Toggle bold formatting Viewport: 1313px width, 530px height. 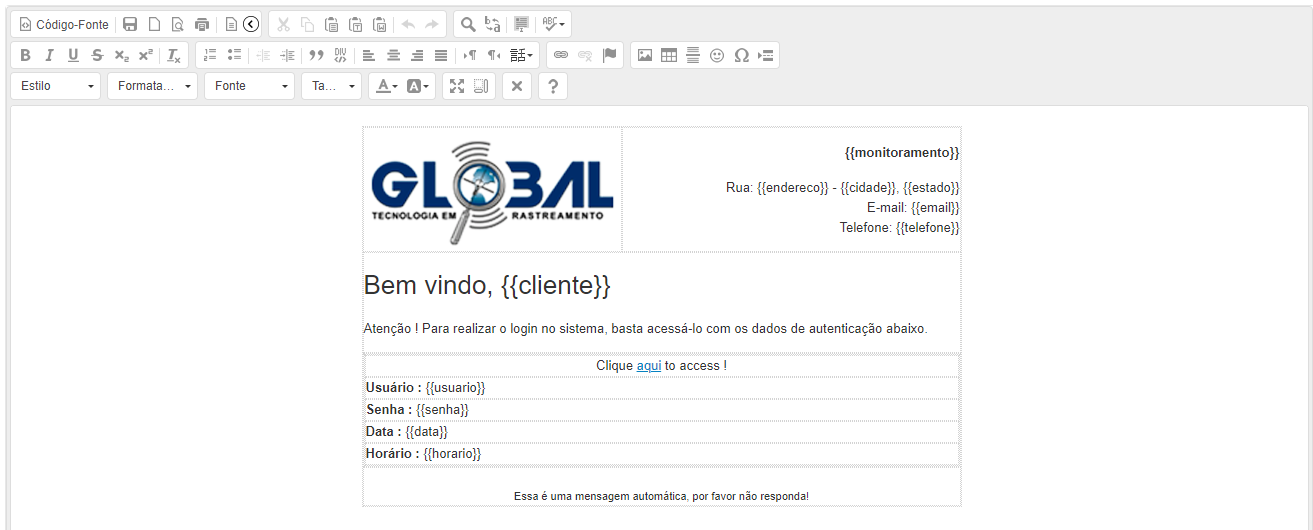[x=26, y=55]
